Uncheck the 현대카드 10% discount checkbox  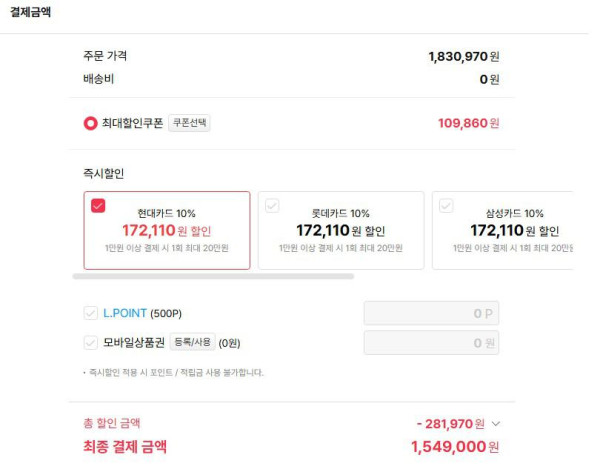98,206
